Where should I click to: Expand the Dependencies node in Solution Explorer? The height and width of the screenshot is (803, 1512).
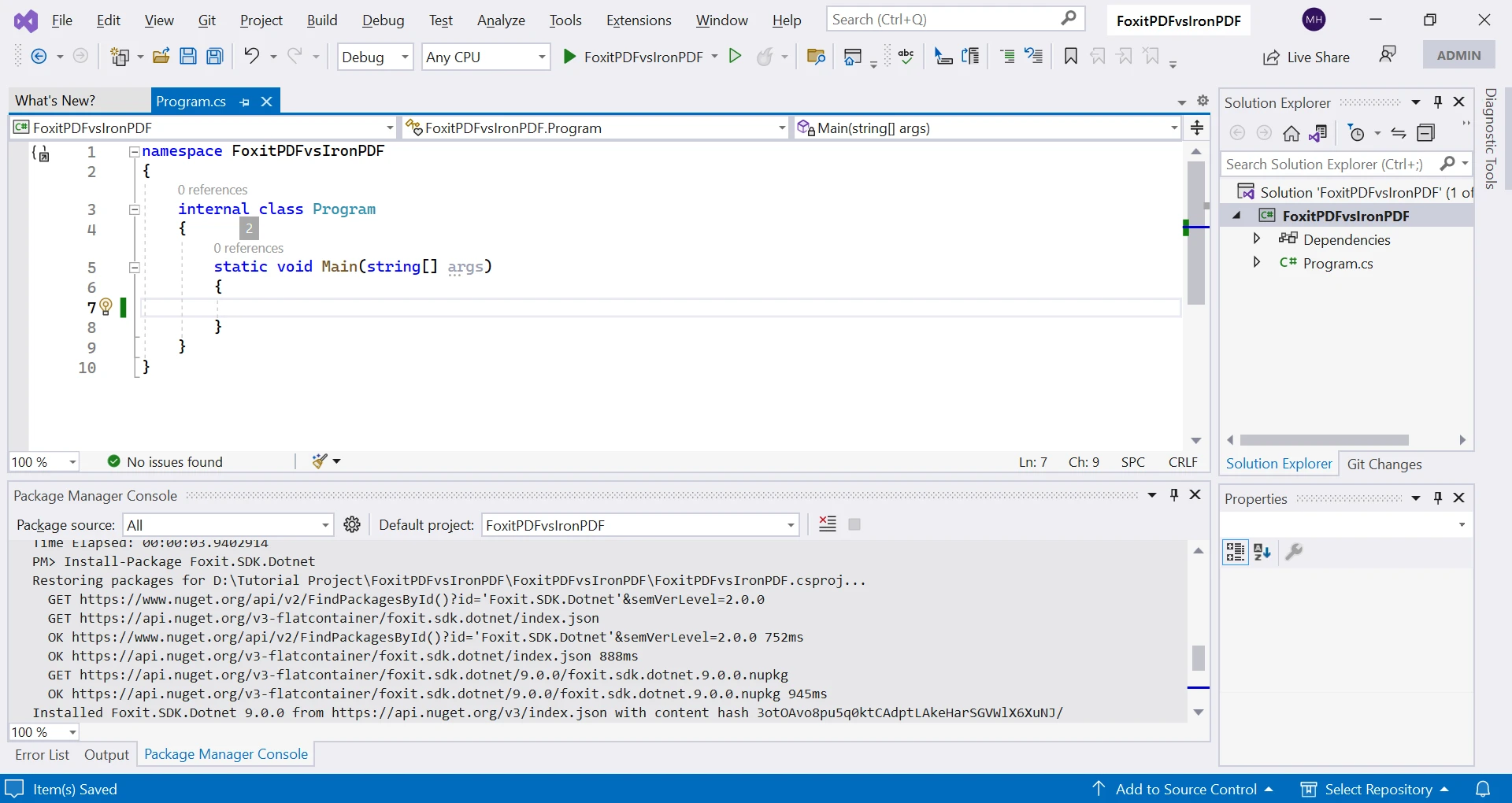point(1257,239)
